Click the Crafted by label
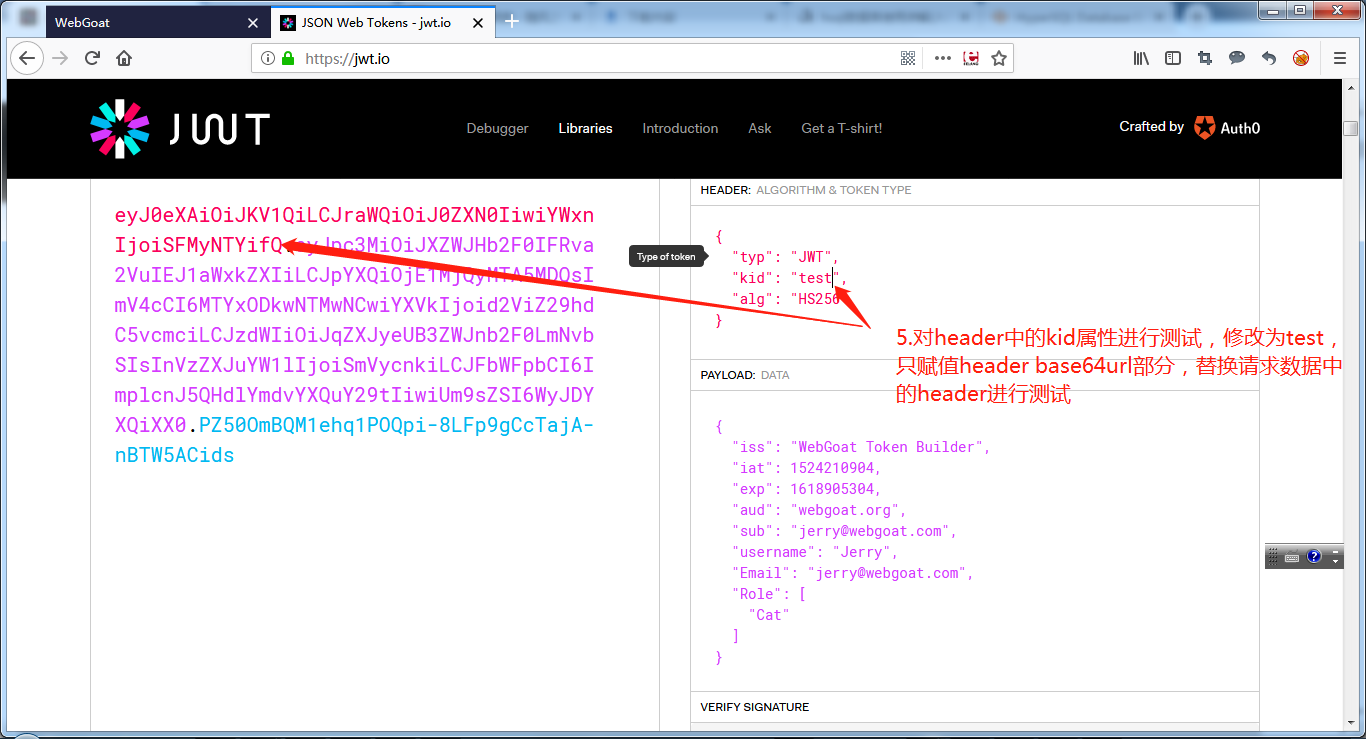The height and width of the screenshot is (739, 1366). (x=1151, y=126)
